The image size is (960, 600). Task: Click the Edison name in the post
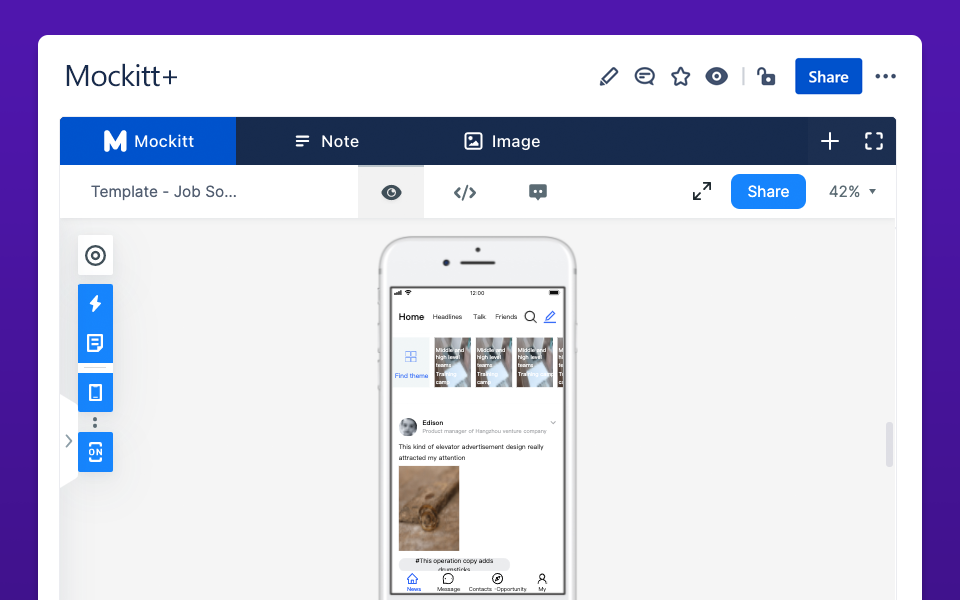[432, 422]
